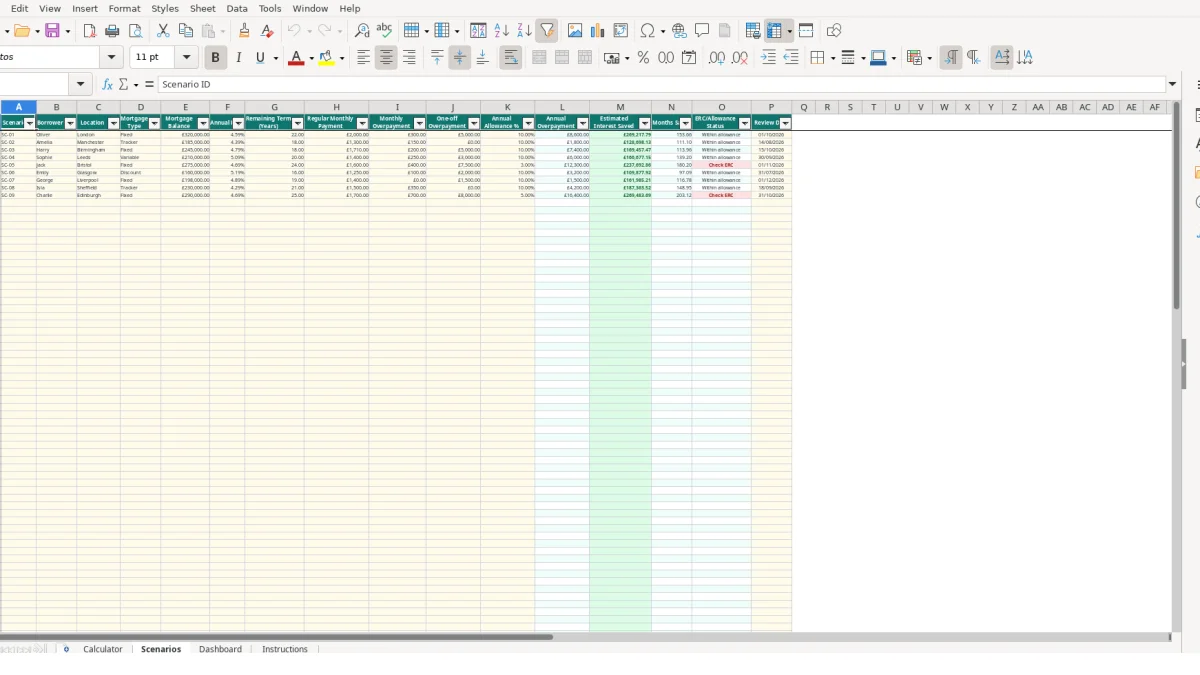Image resolution: width=1200 pixels, height=675 pixels.
Task: Click Clear Direct Formatting icon
Action: [x=267, y=31]
